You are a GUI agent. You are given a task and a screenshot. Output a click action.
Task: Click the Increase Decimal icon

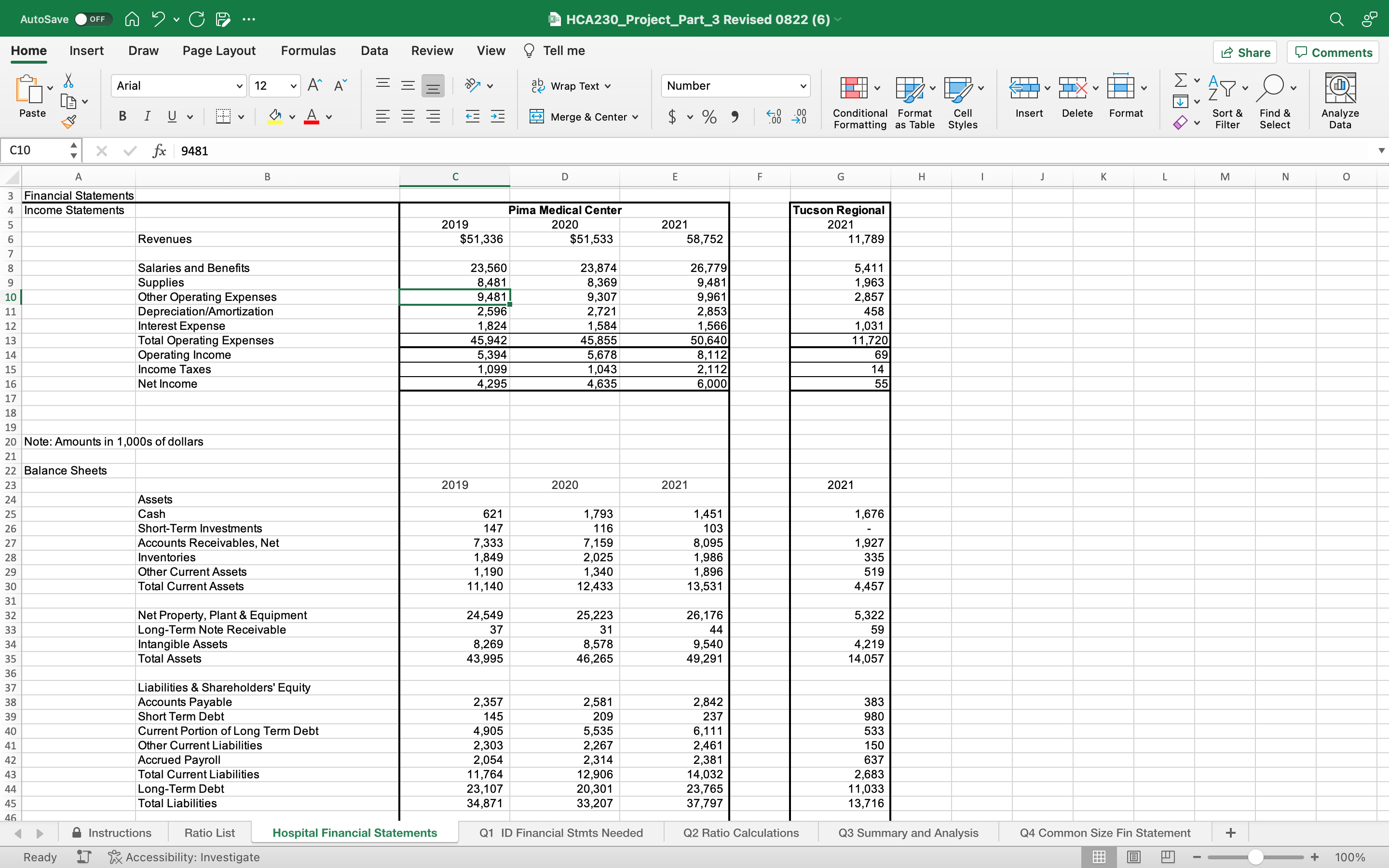(773, 117)
